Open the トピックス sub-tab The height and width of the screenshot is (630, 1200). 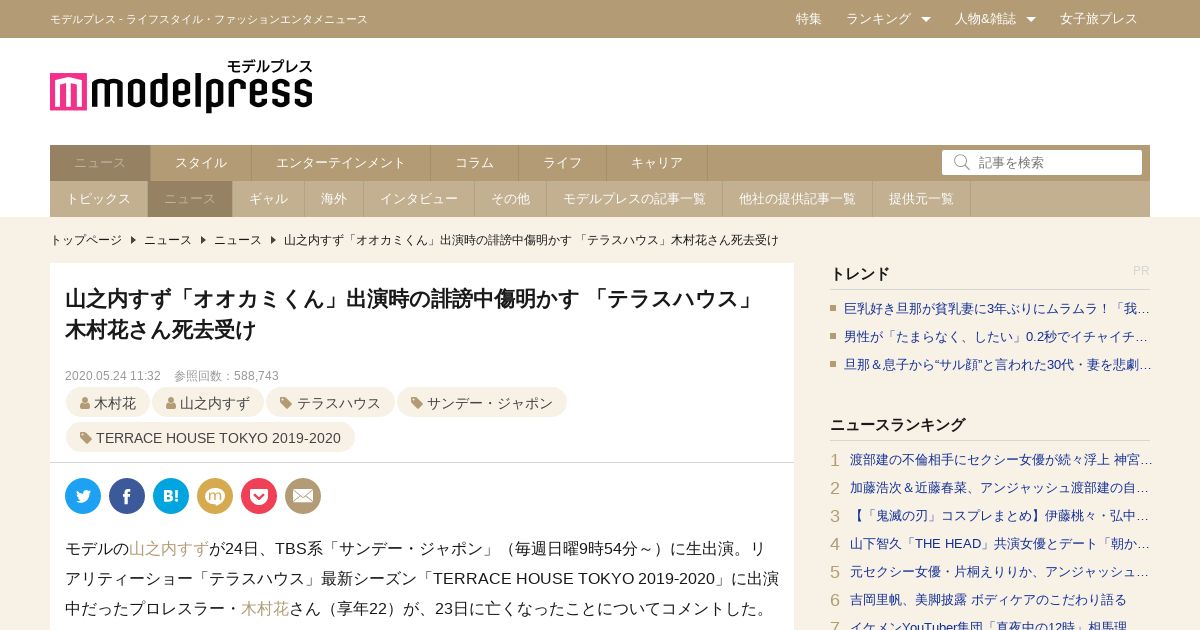tap(99, 199)
